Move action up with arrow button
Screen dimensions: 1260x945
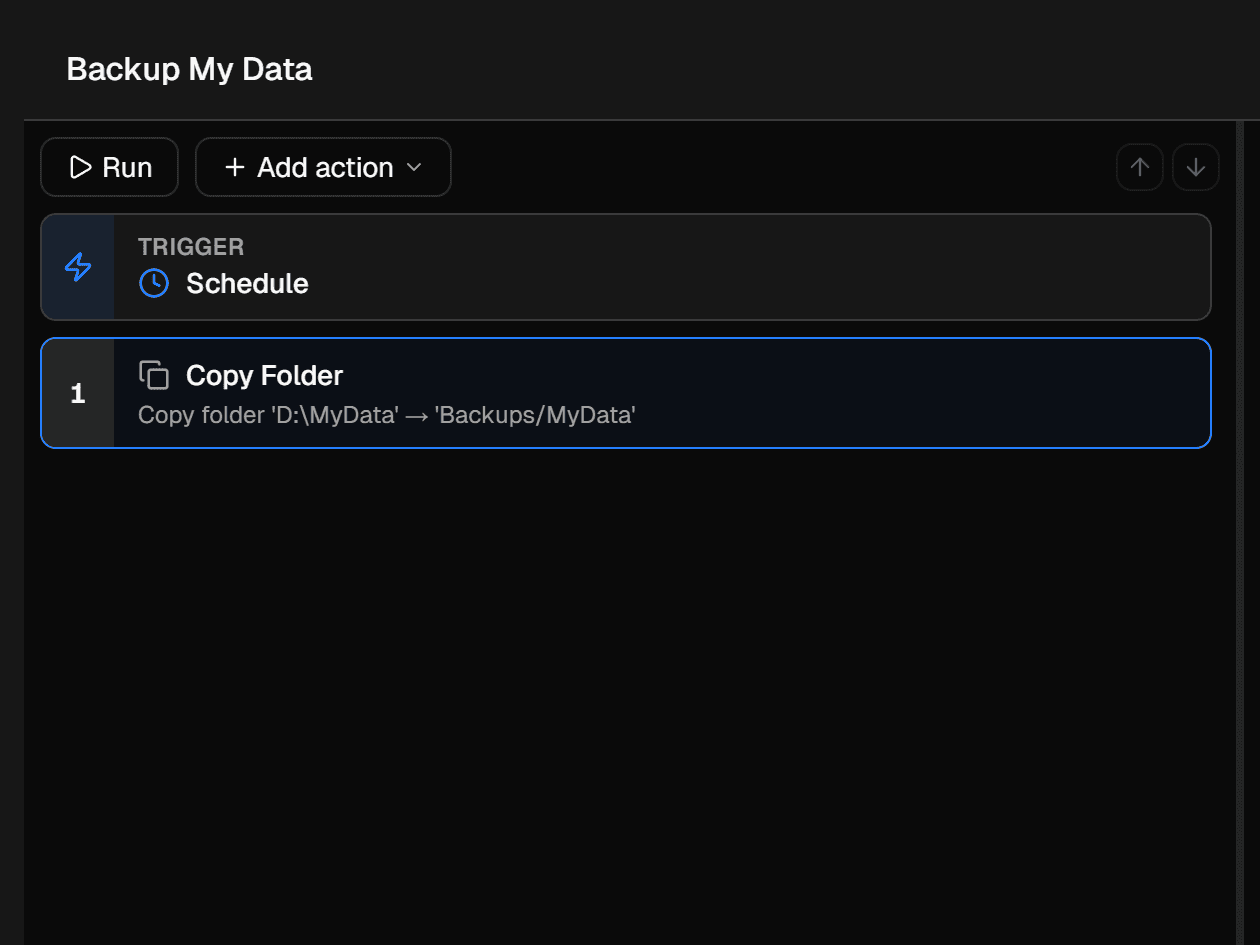1140,167
